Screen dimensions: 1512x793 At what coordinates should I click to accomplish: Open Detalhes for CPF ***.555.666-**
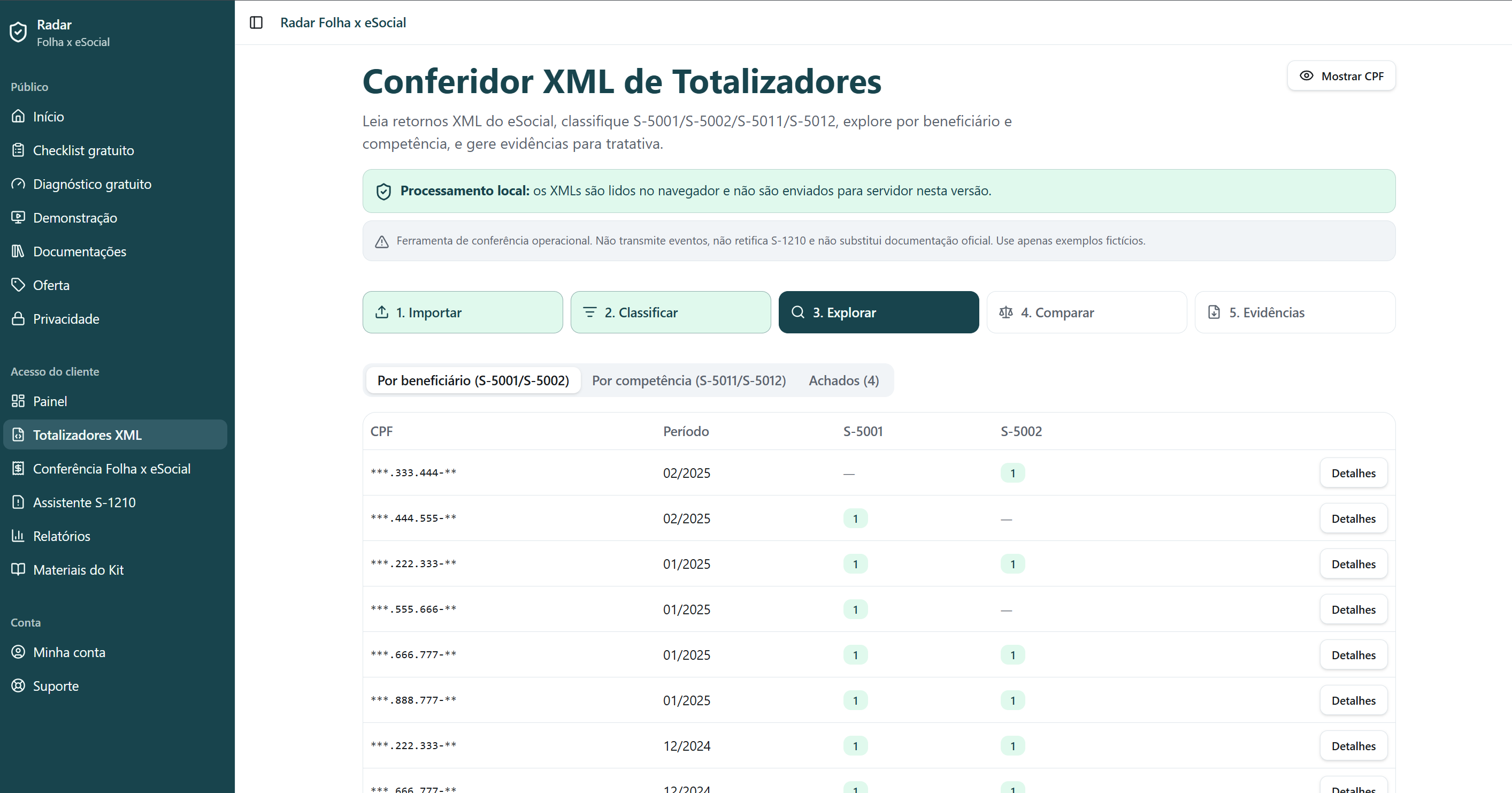[1353, 609]
